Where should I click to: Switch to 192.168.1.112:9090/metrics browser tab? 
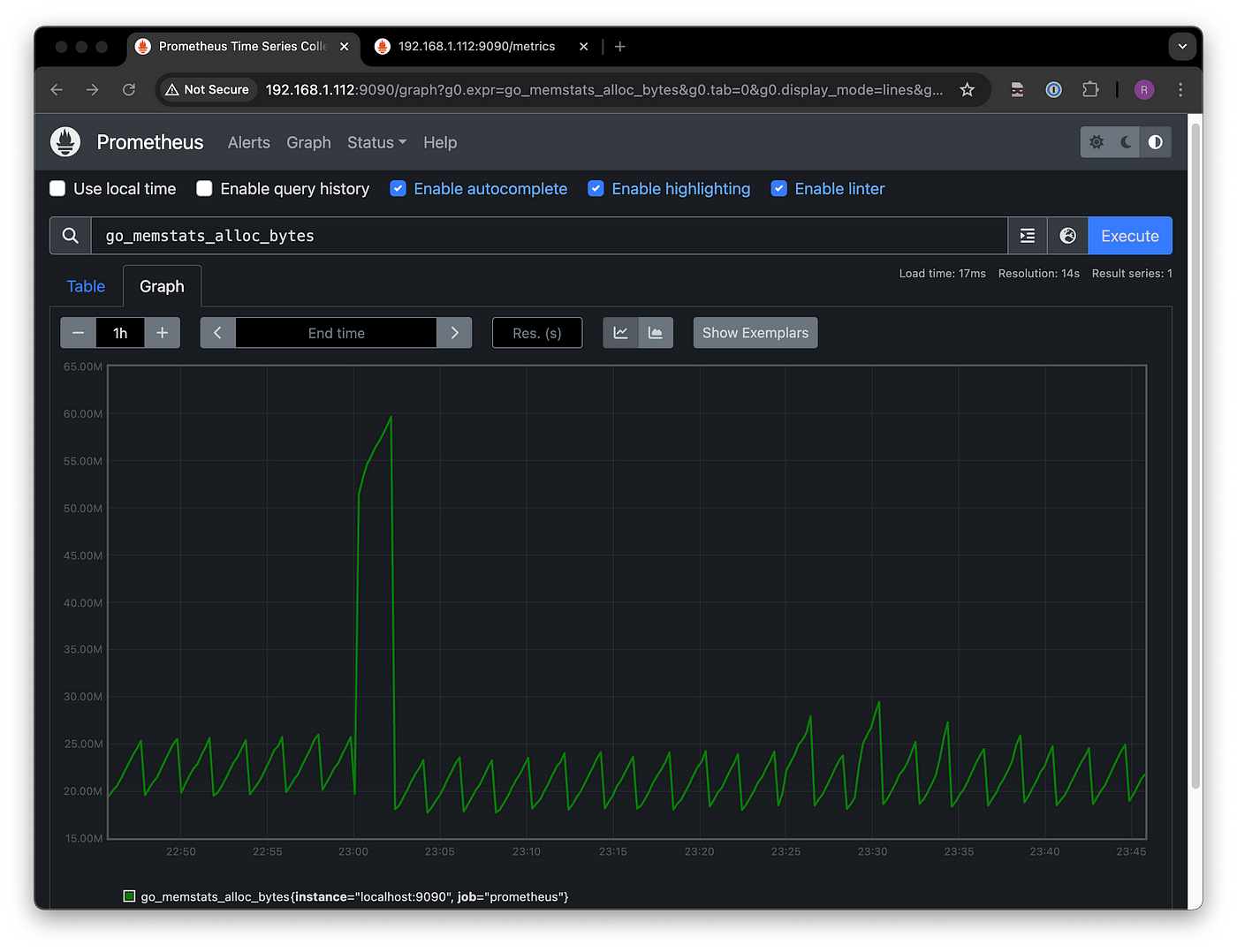click(477, 47)
